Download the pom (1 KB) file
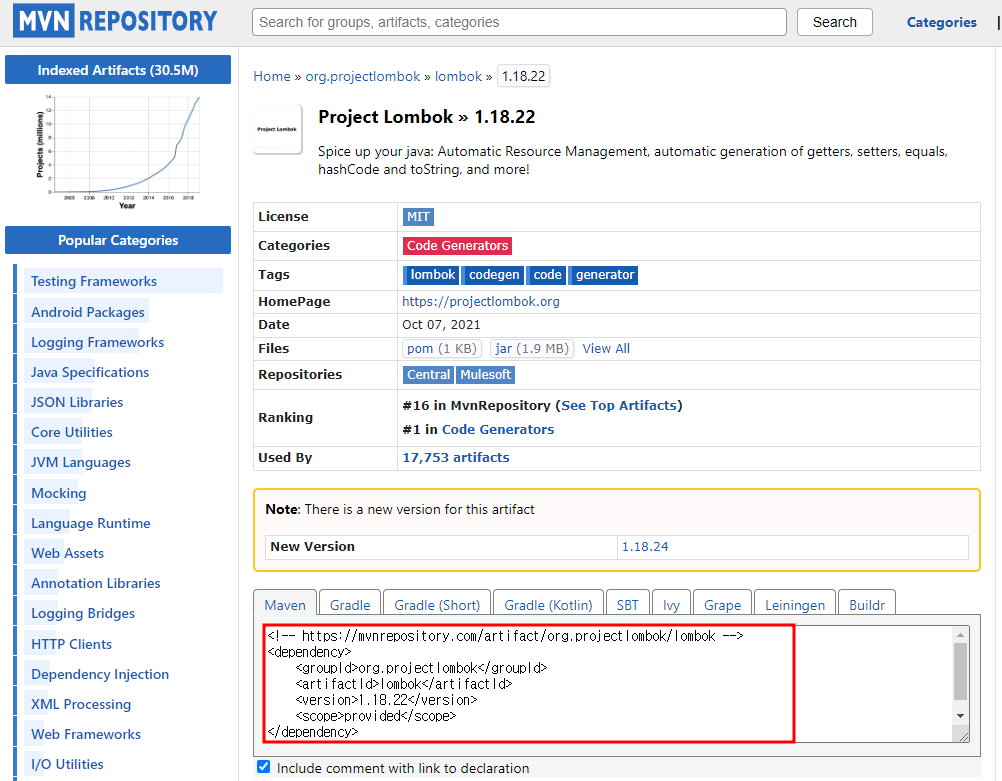This screenshot has width=1002, height=781. click(x=442, y=349)
